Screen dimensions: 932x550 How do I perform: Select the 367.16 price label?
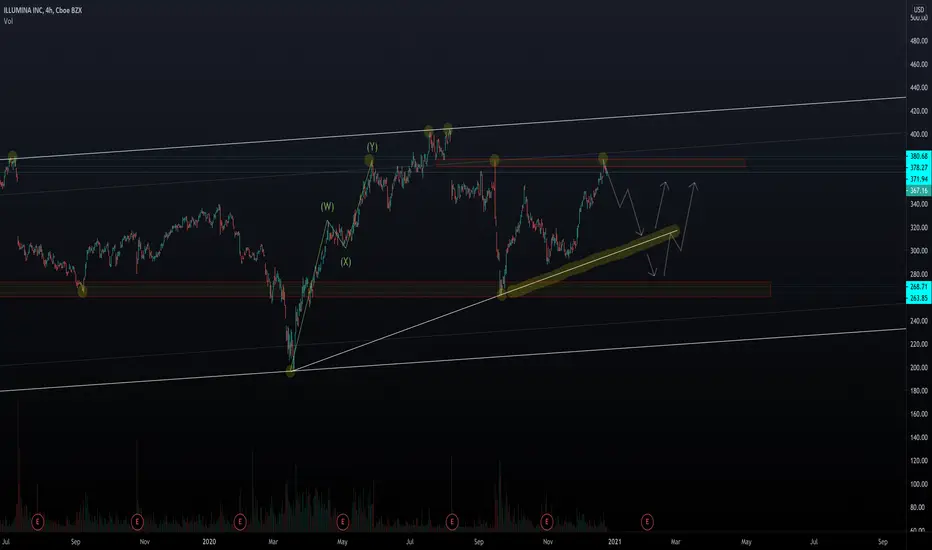pos(919,191)
